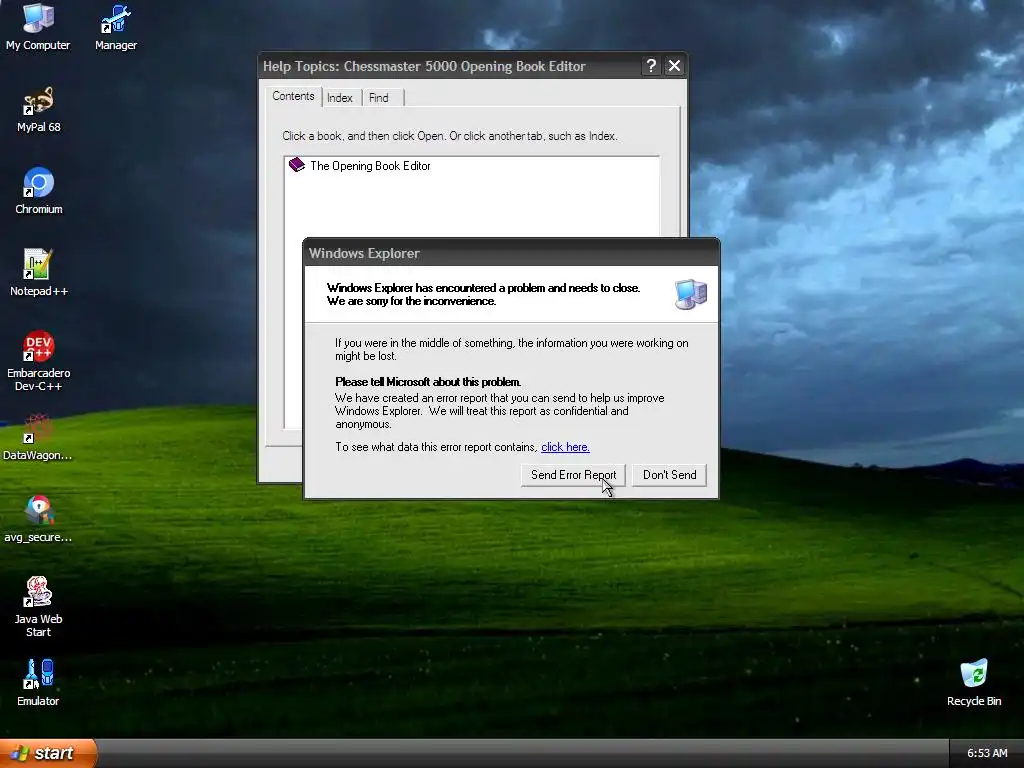This screenshot has width=1024, height=768.
Task: Select the Recycle Bin icon
Action: tap(974, 683)
